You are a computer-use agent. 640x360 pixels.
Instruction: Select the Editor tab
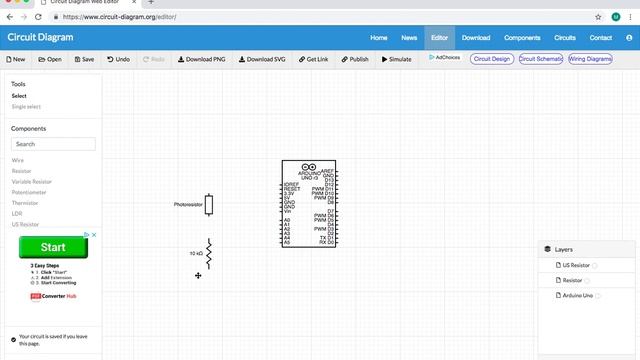click(x=440, y=38)
